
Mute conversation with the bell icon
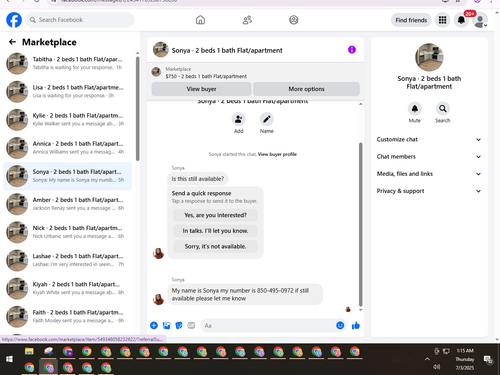[415, 109]
